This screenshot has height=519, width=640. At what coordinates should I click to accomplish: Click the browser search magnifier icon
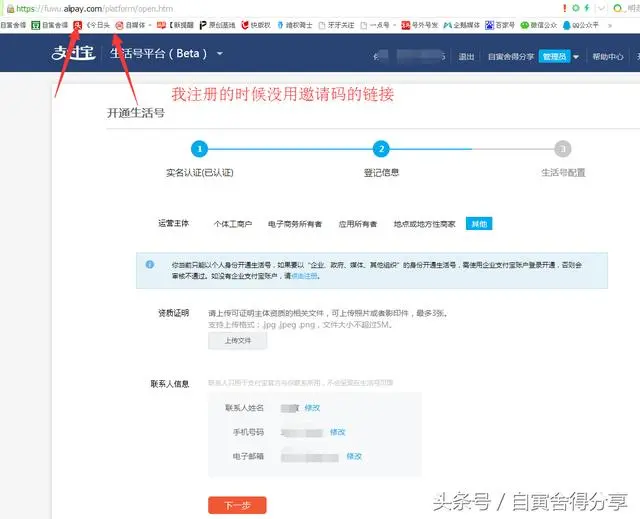point(618,8)
